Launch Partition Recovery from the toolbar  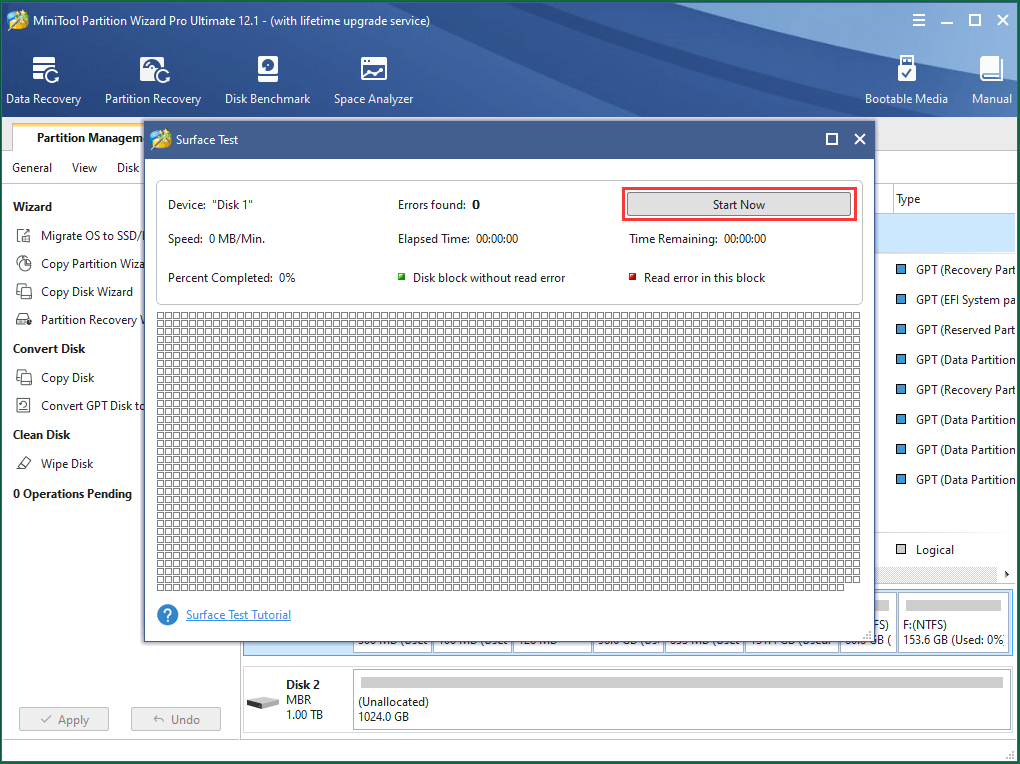[153, 80]
